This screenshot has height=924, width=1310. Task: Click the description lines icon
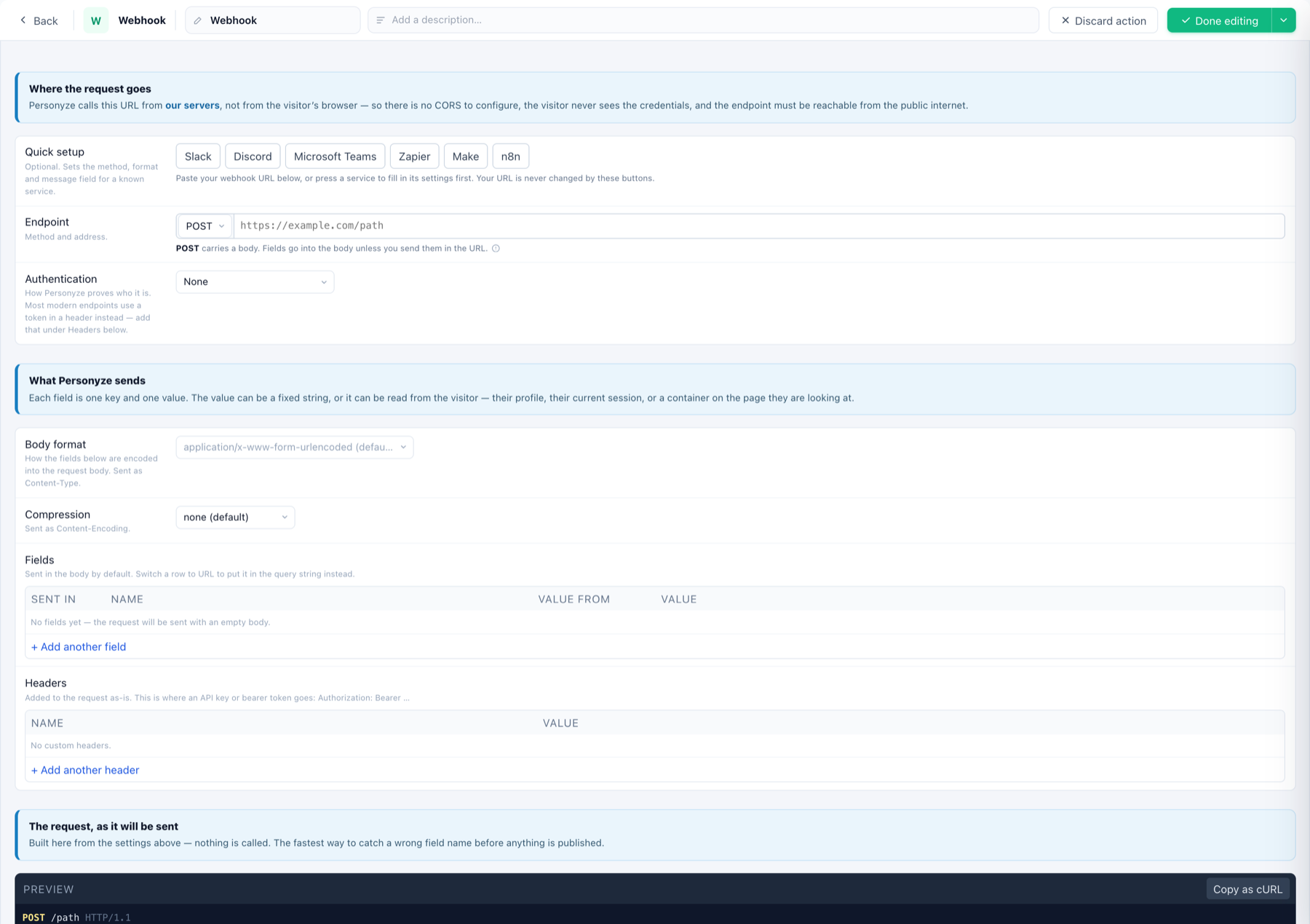(x=380, y=20)
